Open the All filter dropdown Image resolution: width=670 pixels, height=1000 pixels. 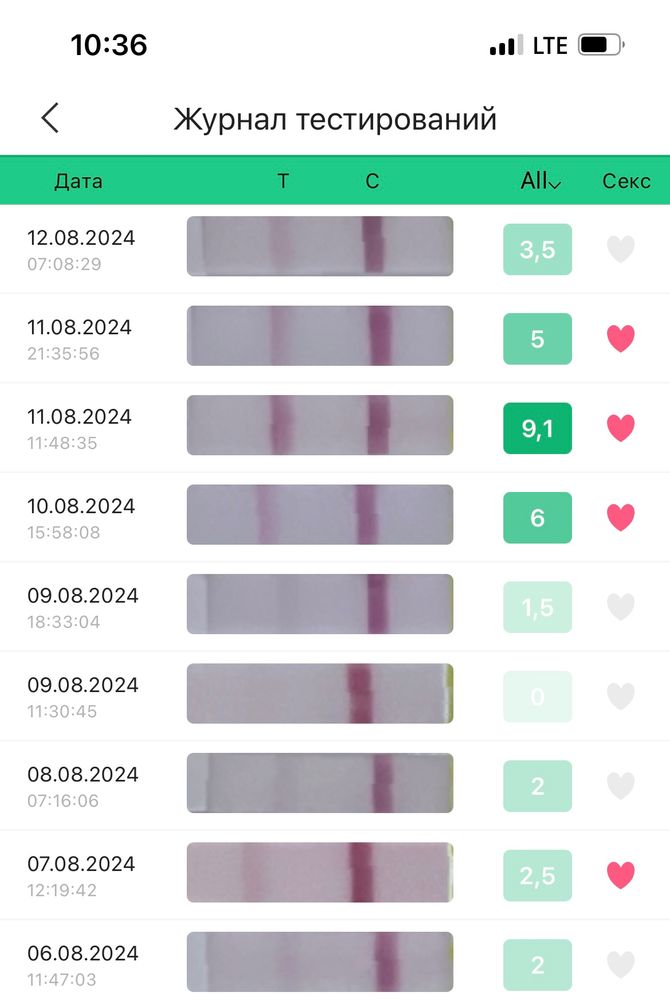540,181
